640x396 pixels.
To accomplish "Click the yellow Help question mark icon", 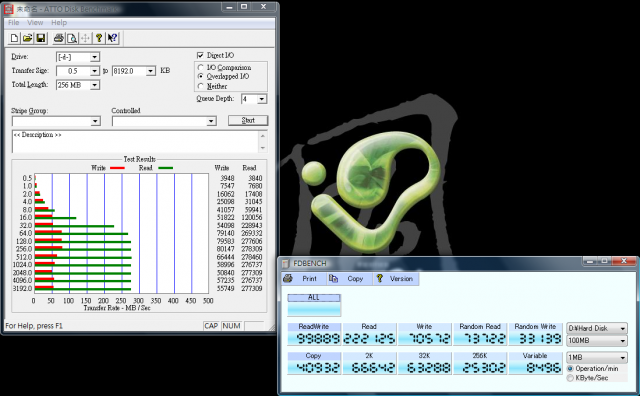I will (x=99, y=38).
